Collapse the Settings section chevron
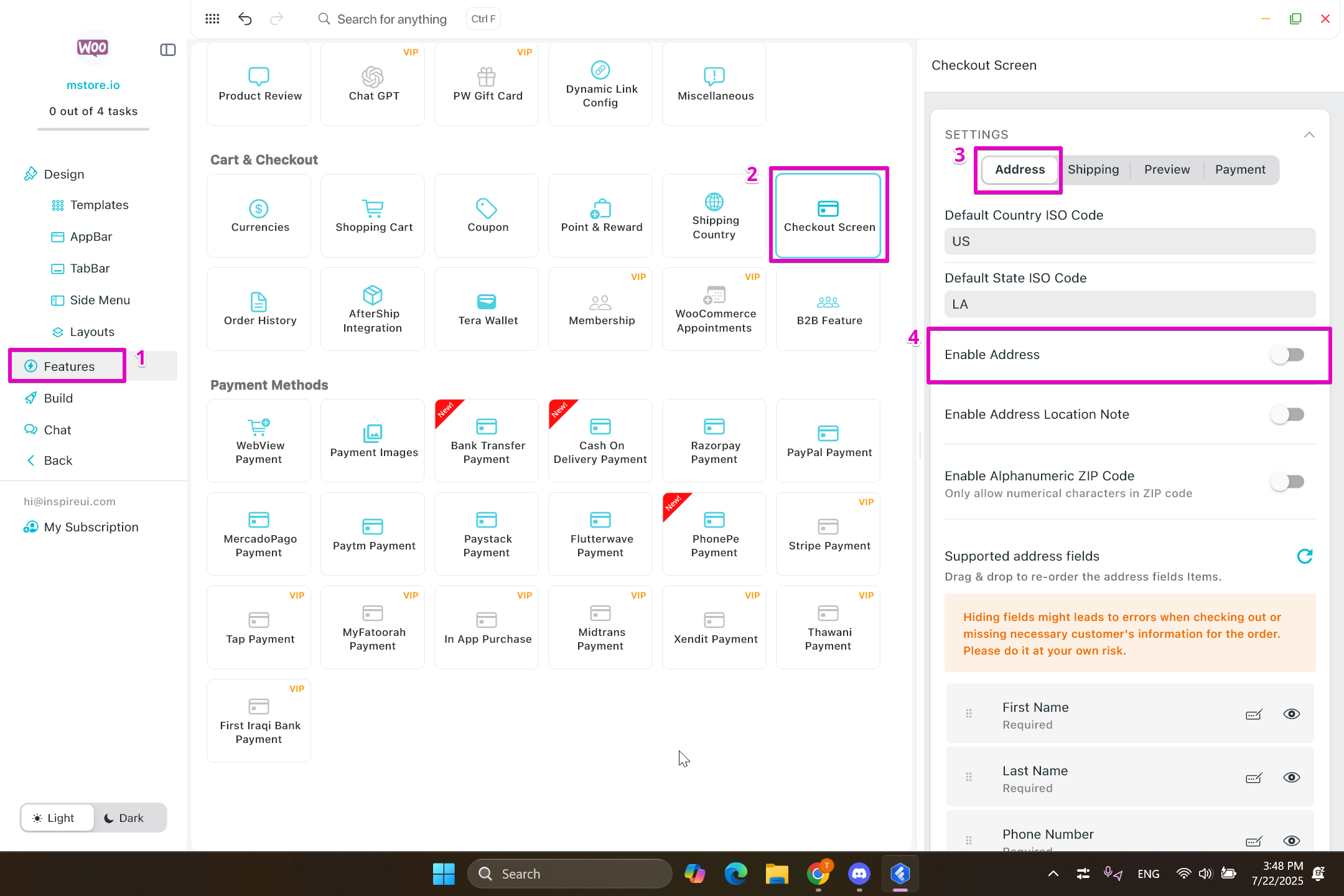This screenshot has height=896, width=1344. pyautogui.click(x=1309, y=135)
